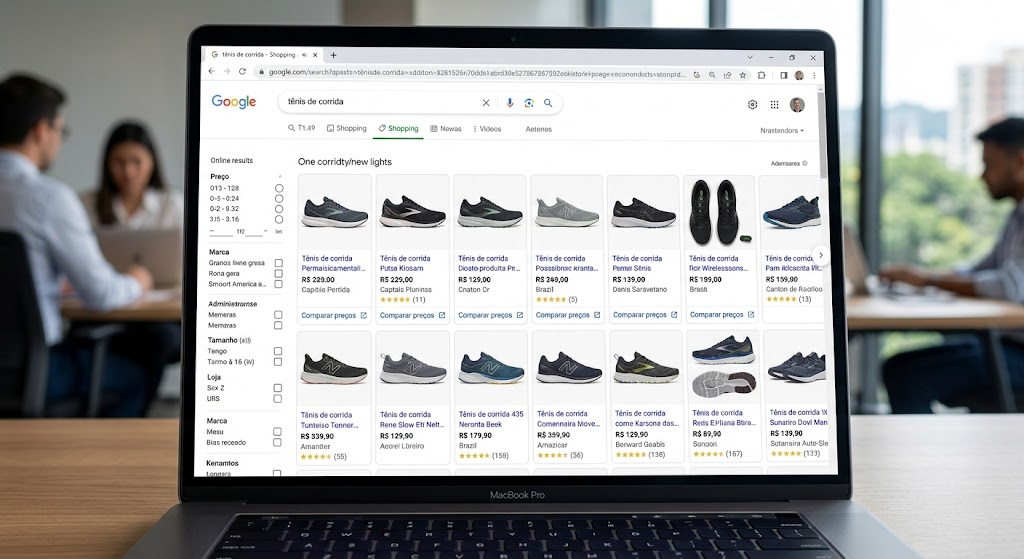Open the Aetenes tab

539,129
